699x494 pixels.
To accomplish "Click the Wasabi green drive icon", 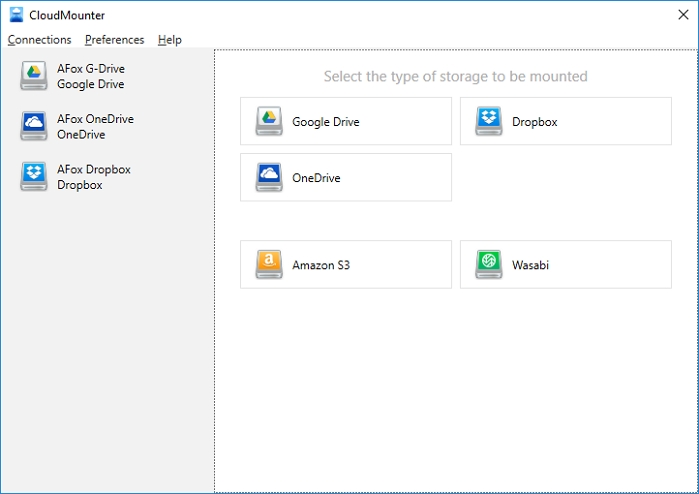I will (489, 264).
